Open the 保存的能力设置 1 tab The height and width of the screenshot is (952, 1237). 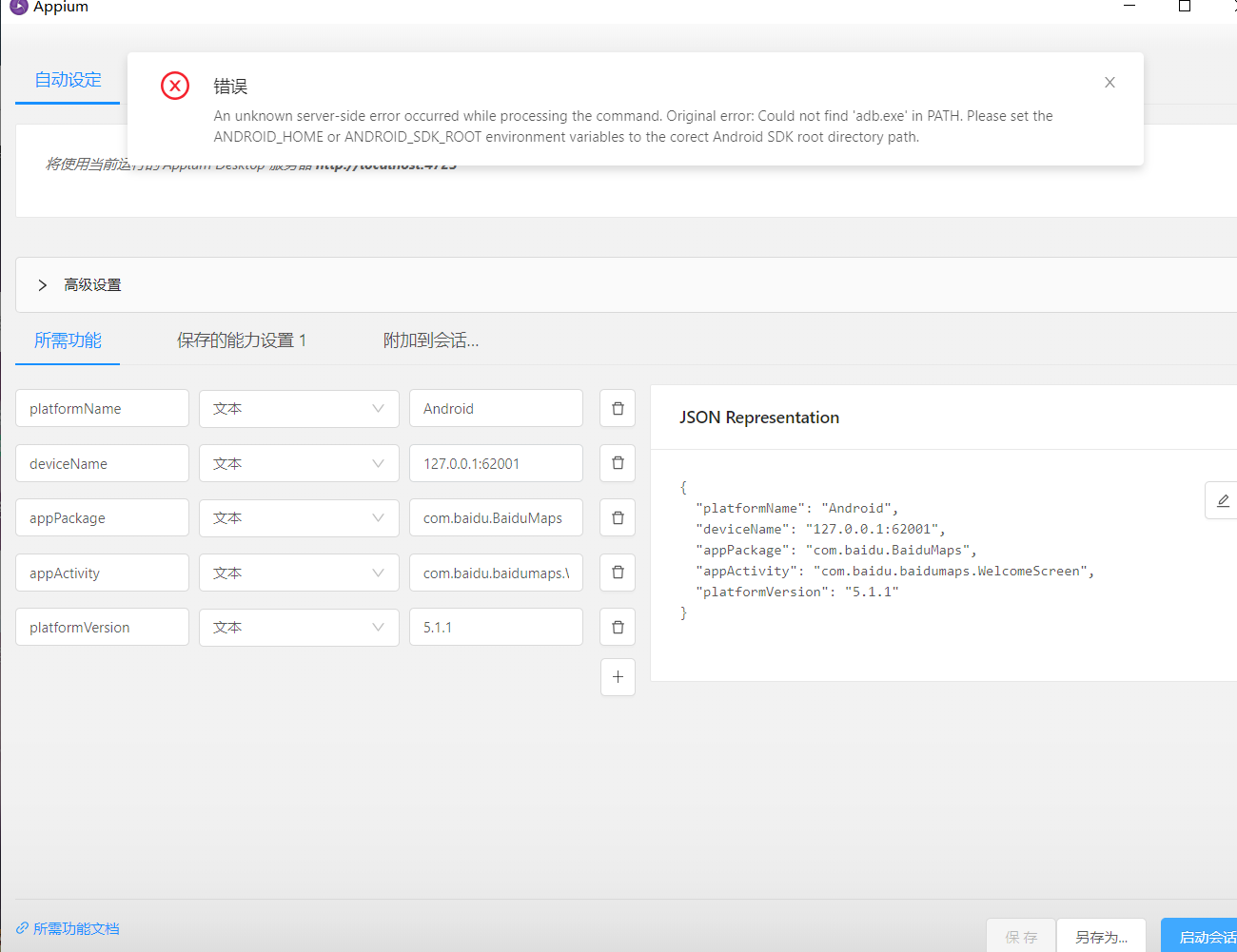242,340
